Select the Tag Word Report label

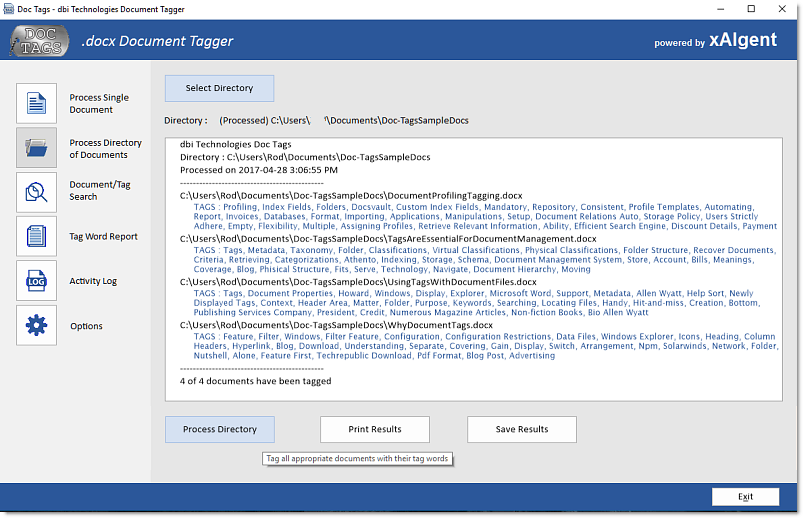tap(103, 236)
